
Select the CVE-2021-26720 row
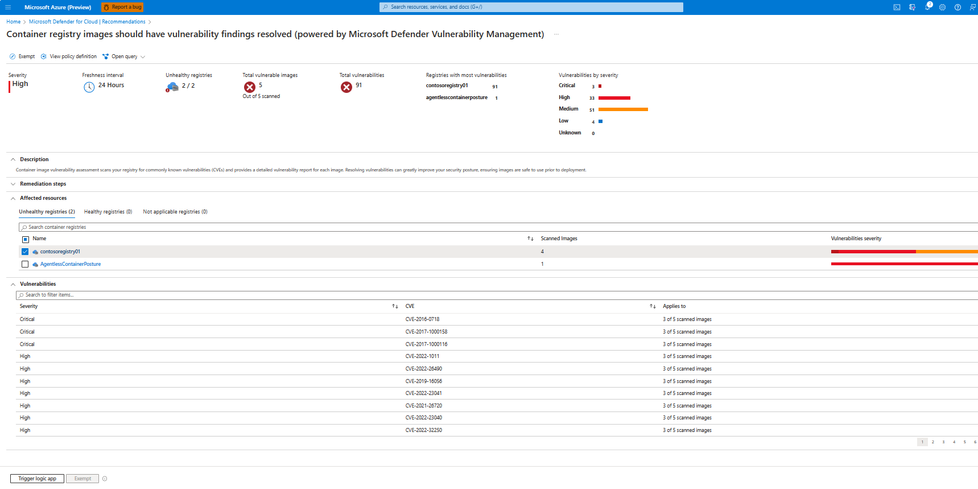tap(498, 405)
